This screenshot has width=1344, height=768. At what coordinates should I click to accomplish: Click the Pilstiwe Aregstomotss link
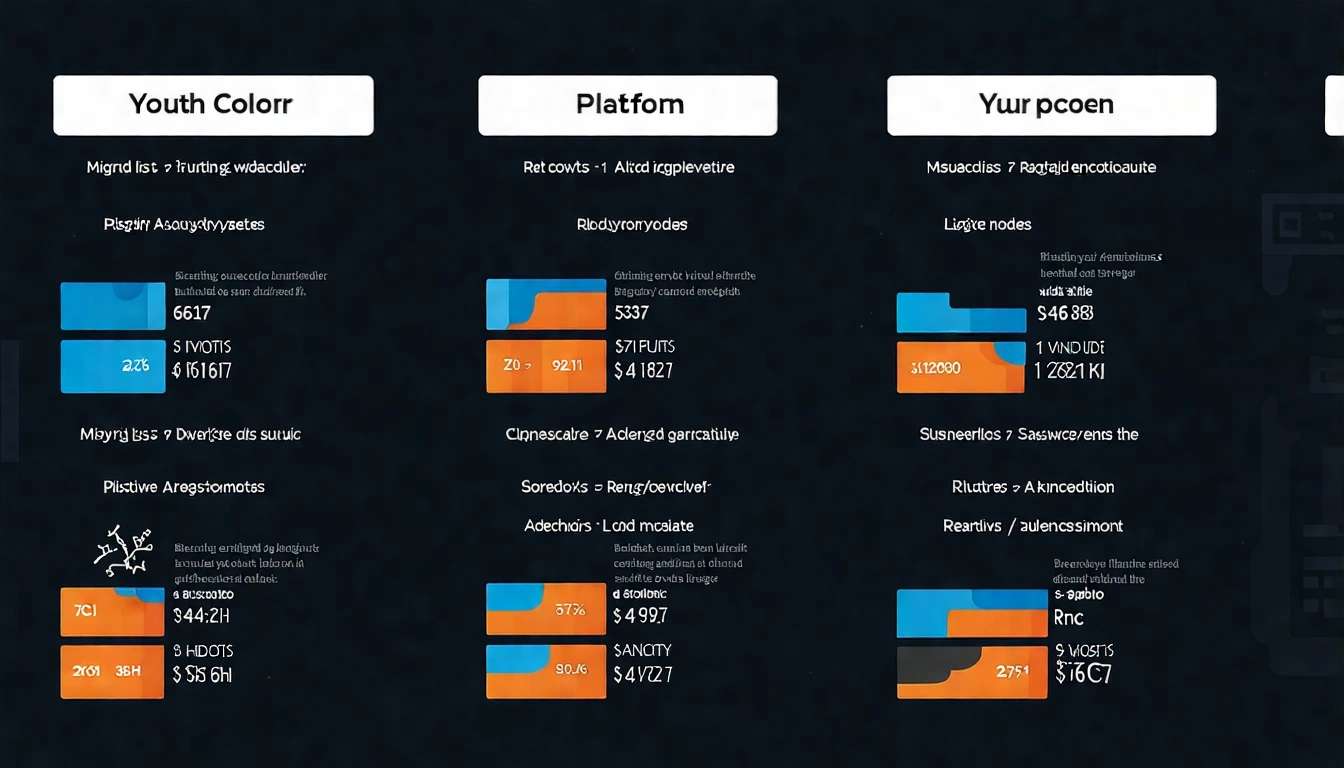[184, 487]
